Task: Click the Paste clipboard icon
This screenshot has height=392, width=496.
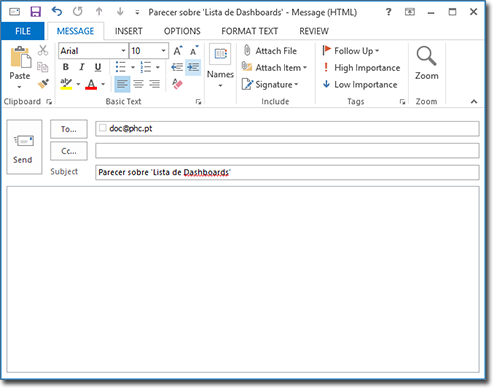Action: (x=20, y=57)
